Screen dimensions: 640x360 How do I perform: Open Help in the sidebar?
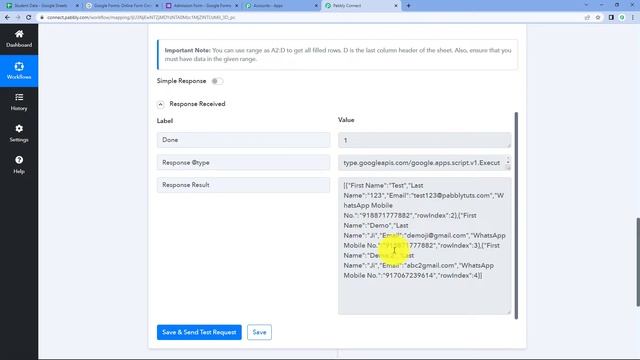(19, 165)
